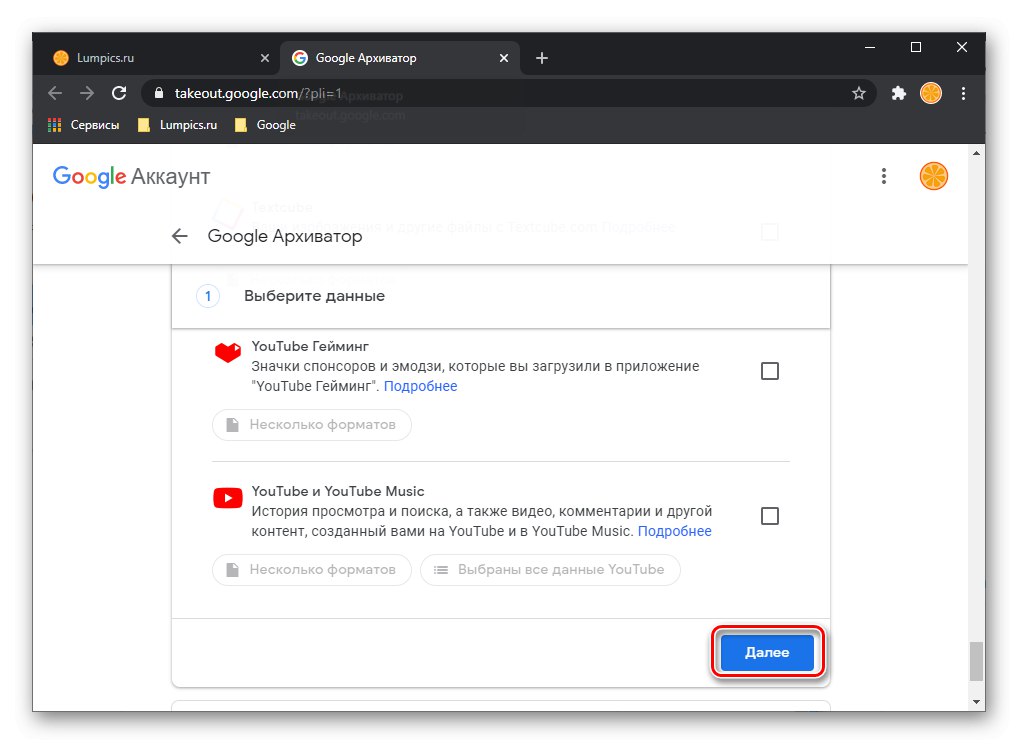Bookmark page with star icon

(858, 93)
